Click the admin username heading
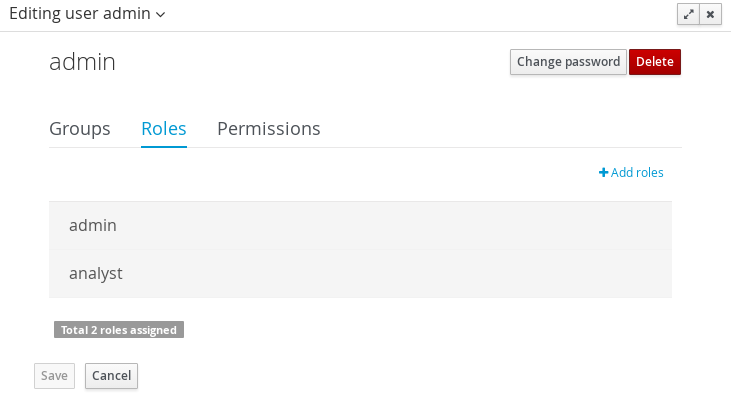The image size is (731, 400). pyautogui.click(x=82, y=62)
